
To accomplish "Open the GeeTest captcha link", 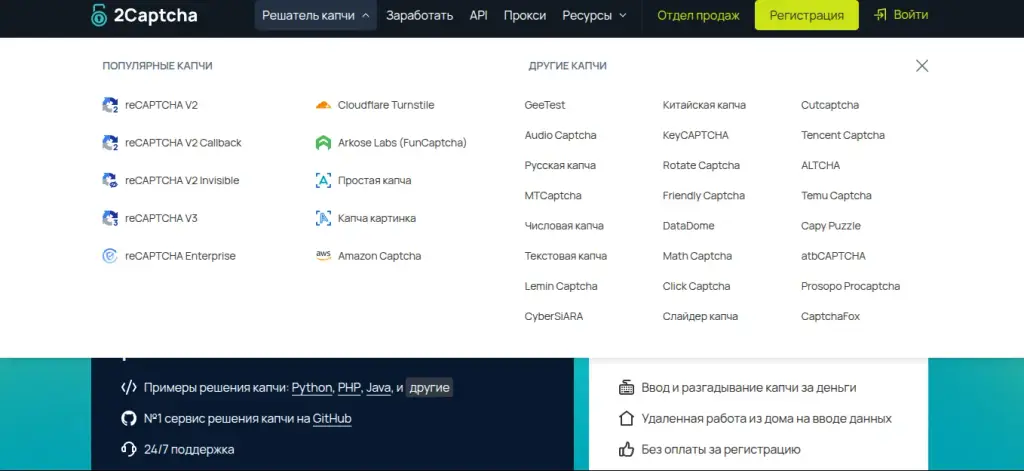I will 545,105.
